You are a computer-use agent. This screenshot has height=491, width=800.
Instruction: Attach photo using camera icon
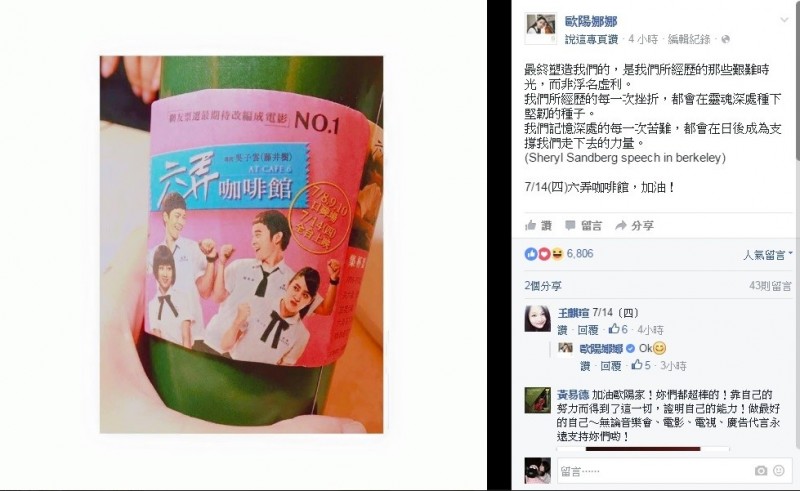point(760,471)
